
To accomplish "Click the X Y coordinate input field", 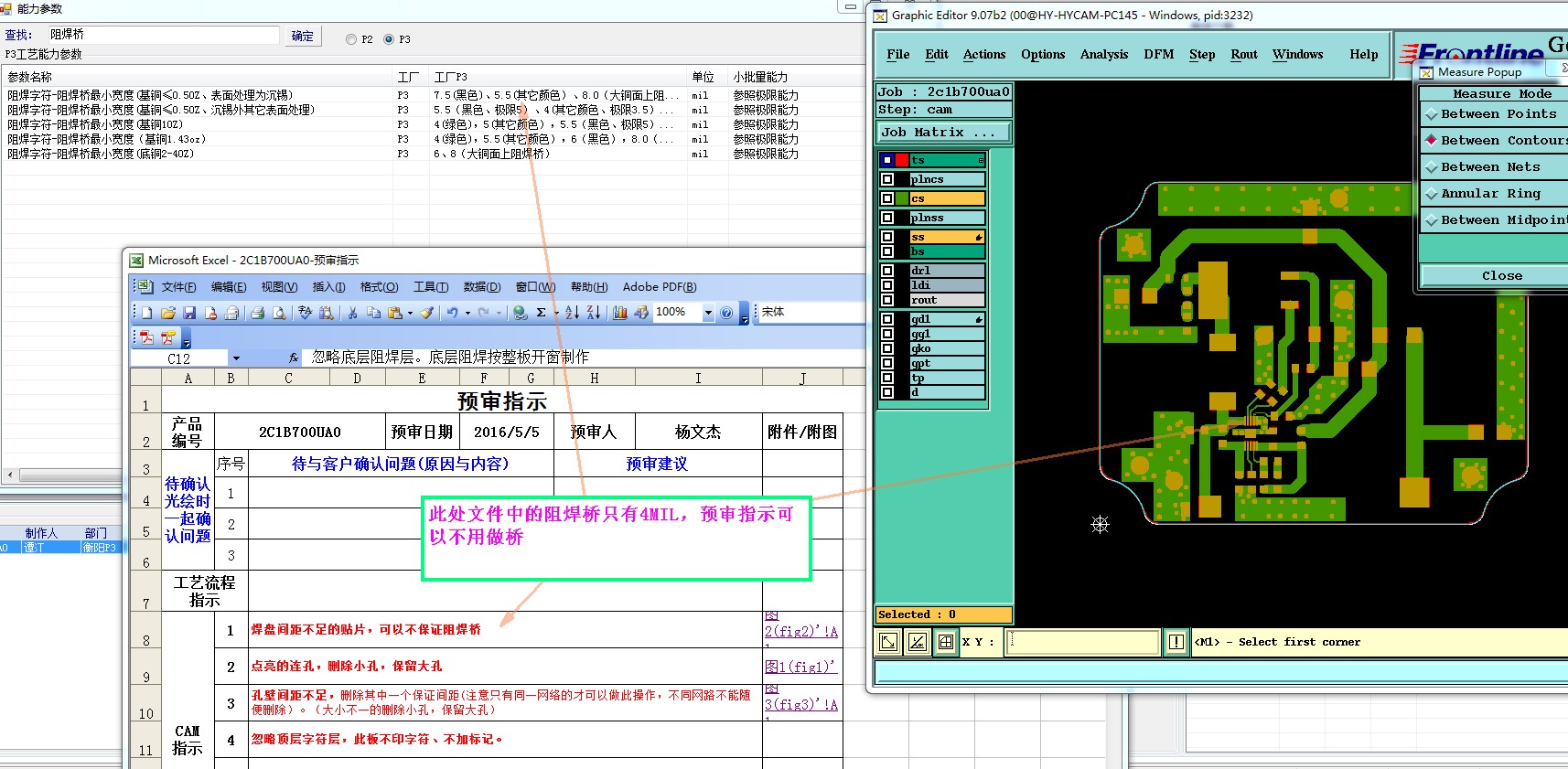I will 1082,642.
